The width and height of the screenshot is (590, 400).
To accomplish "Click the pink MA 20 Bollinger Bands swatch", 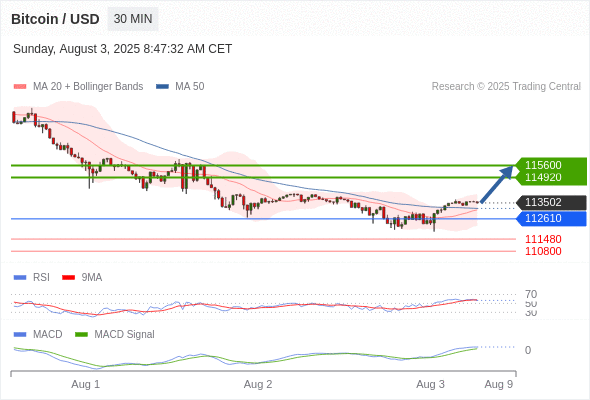I will pyautogui.click(x=20, y=87).
